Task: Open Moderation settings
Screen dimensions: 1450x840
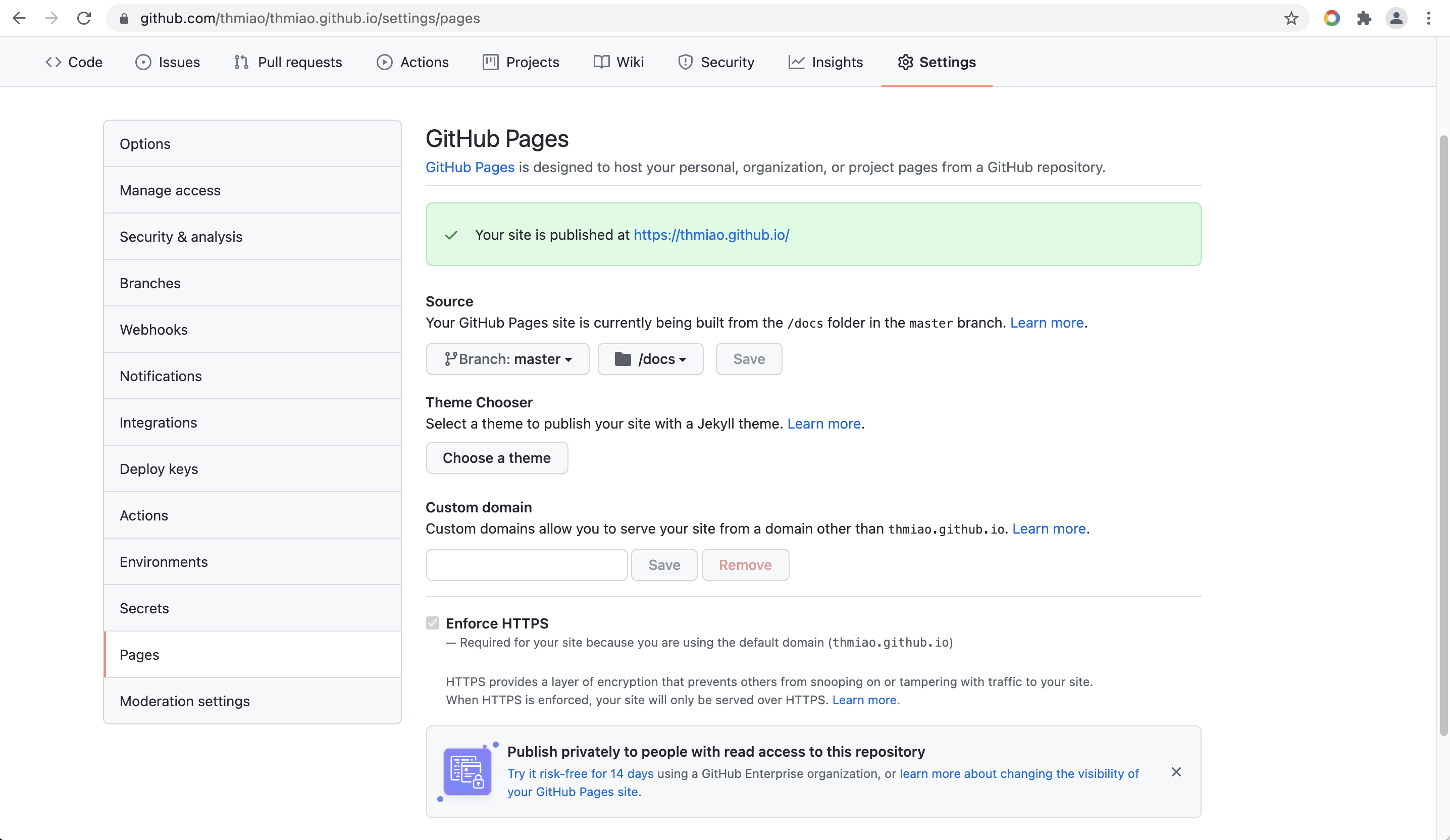Action: click(252, 701)
